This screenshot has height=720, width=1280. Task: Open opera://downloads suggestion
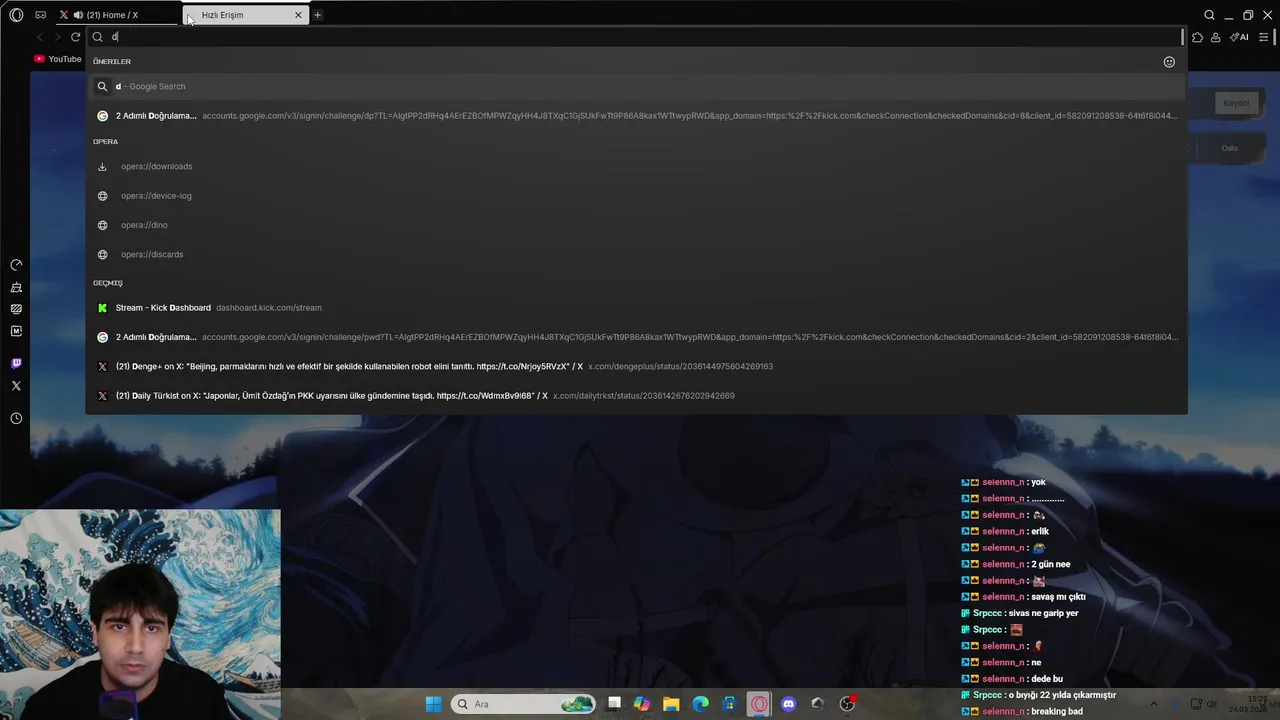coord(636,166)
